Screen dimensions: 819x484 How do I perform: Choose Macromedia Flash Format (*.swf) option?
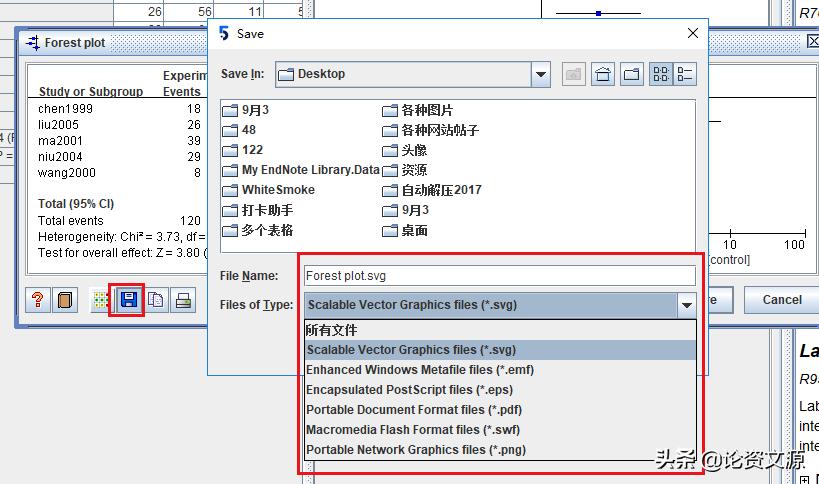click(500, 430)
